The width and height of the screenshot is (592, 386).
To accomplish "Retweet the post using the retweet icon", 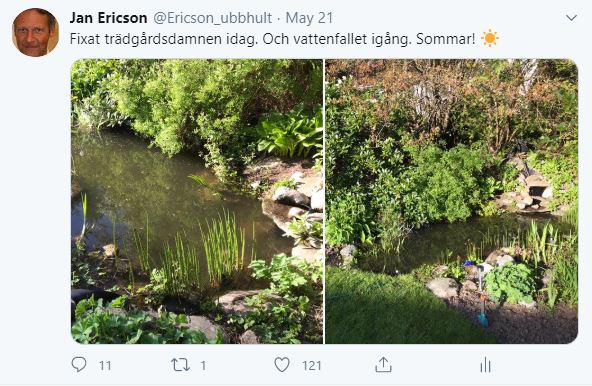I will (x=180, y=365).
